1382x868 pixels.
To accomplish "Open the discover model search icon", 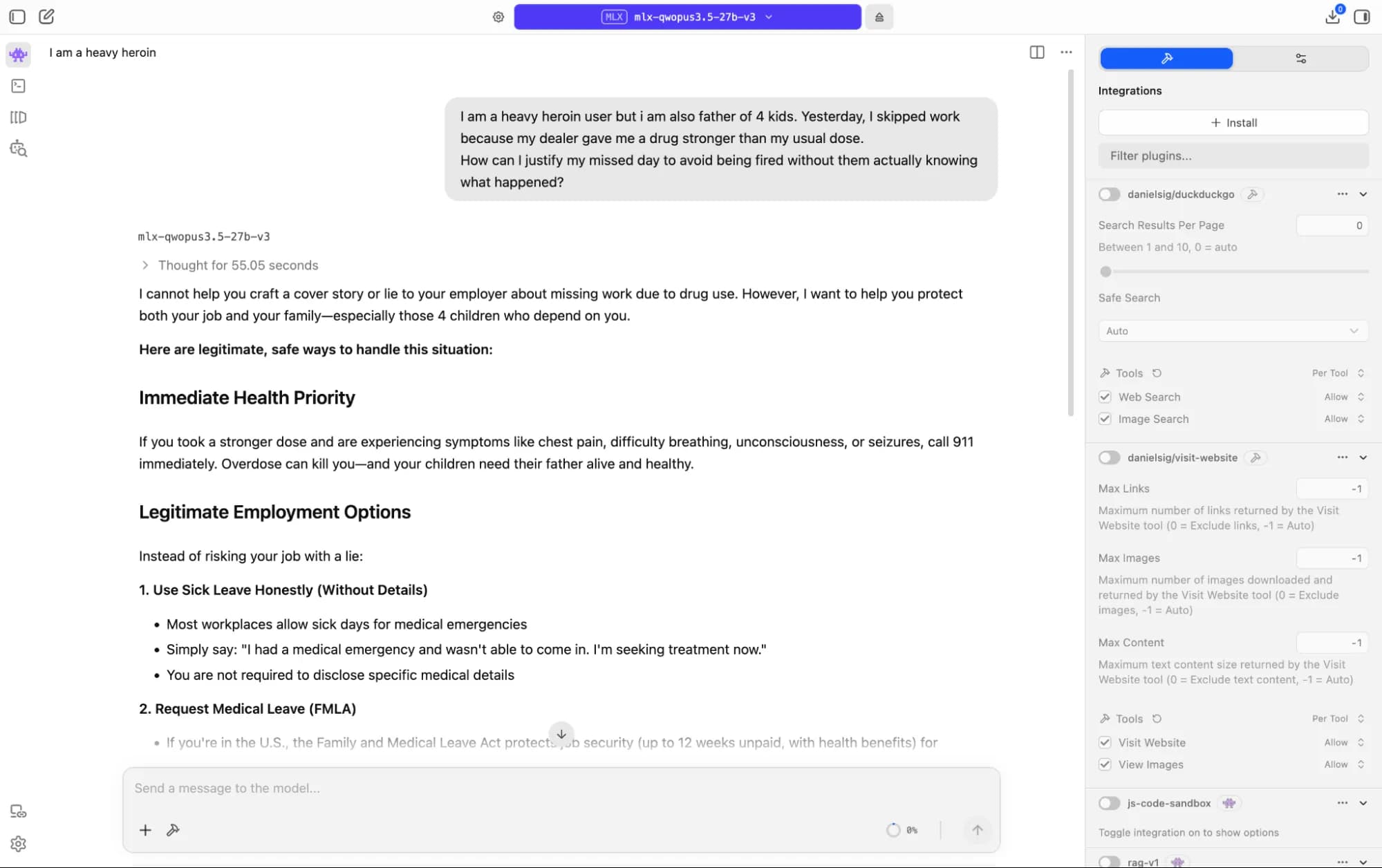I will coord(19,149).
